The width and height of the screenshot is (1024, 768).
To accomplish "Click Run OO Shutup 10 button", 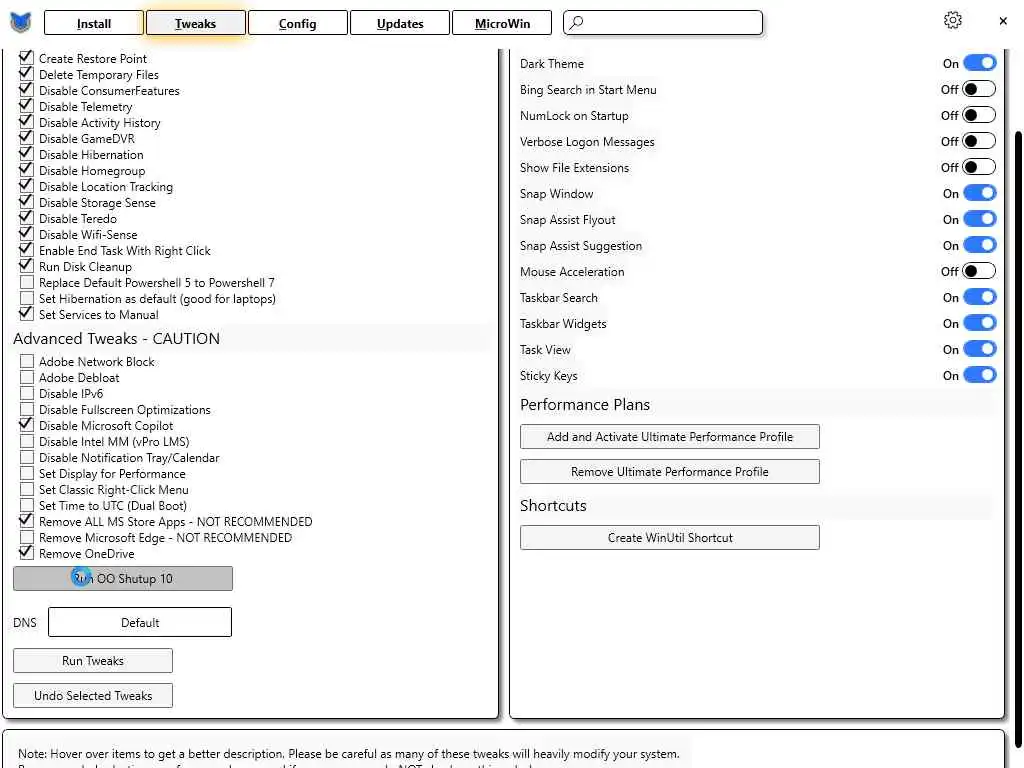I will click(x=123, y=579).
